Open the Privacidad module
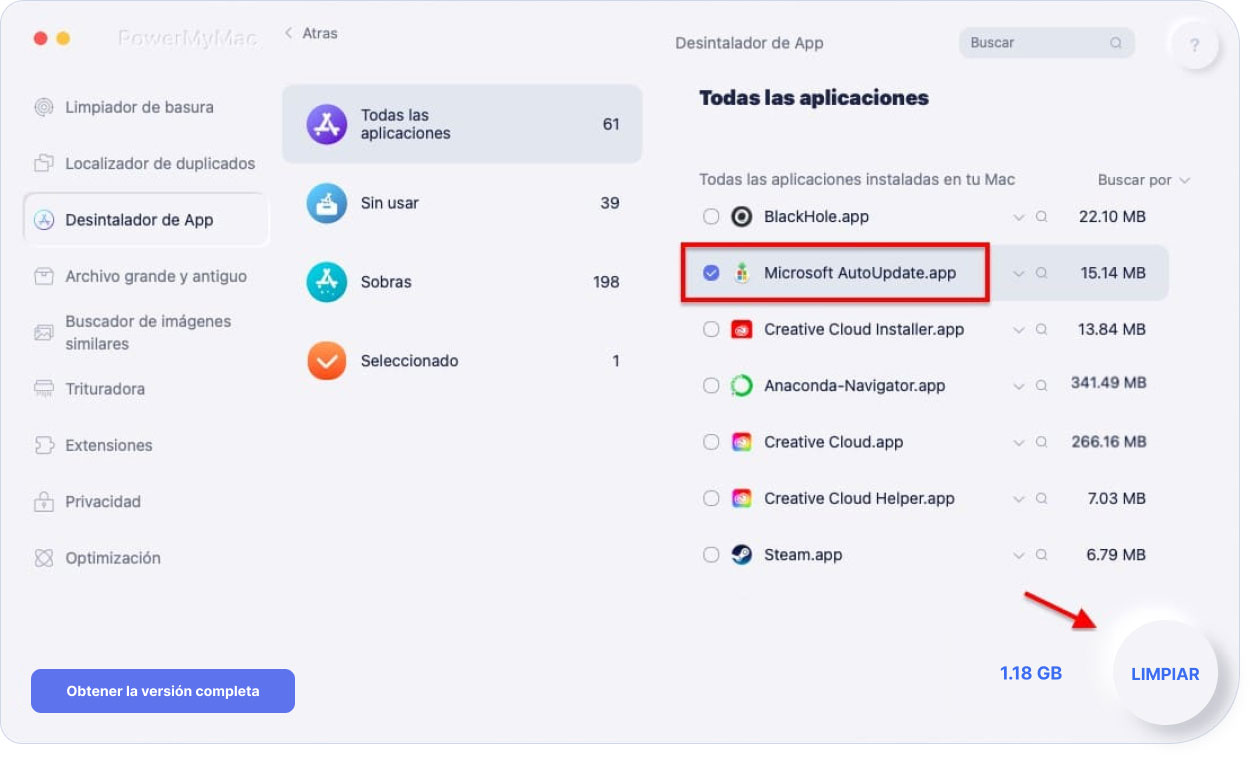Image resolution: width=1253 pixels, height=760 pixels. (x=103, y=501)
